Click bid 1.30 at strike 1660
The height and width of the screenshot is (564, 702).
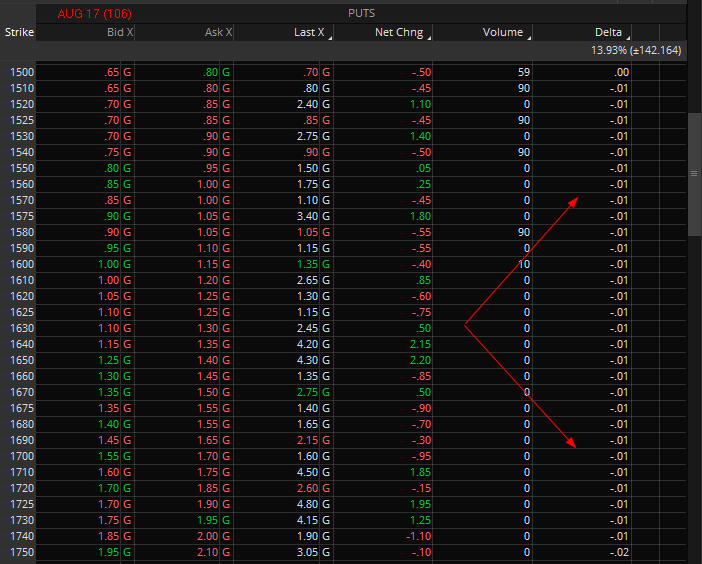pyautogui.click(x=109, y=376)
